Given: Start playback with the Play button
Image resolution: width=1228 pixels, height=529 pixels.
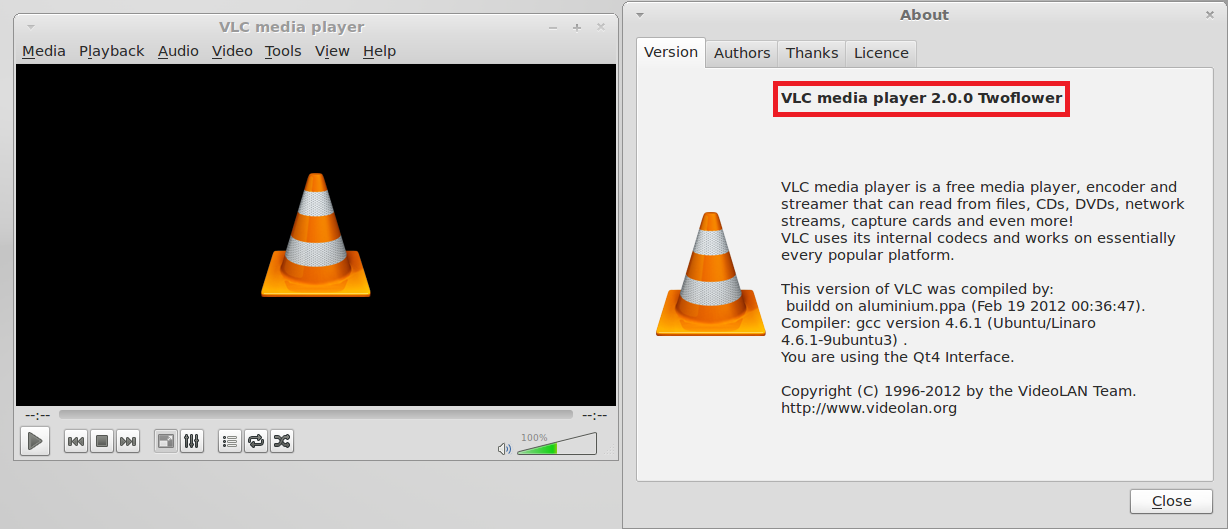Looking at the screenshot, I should click(x=34, y=441).
